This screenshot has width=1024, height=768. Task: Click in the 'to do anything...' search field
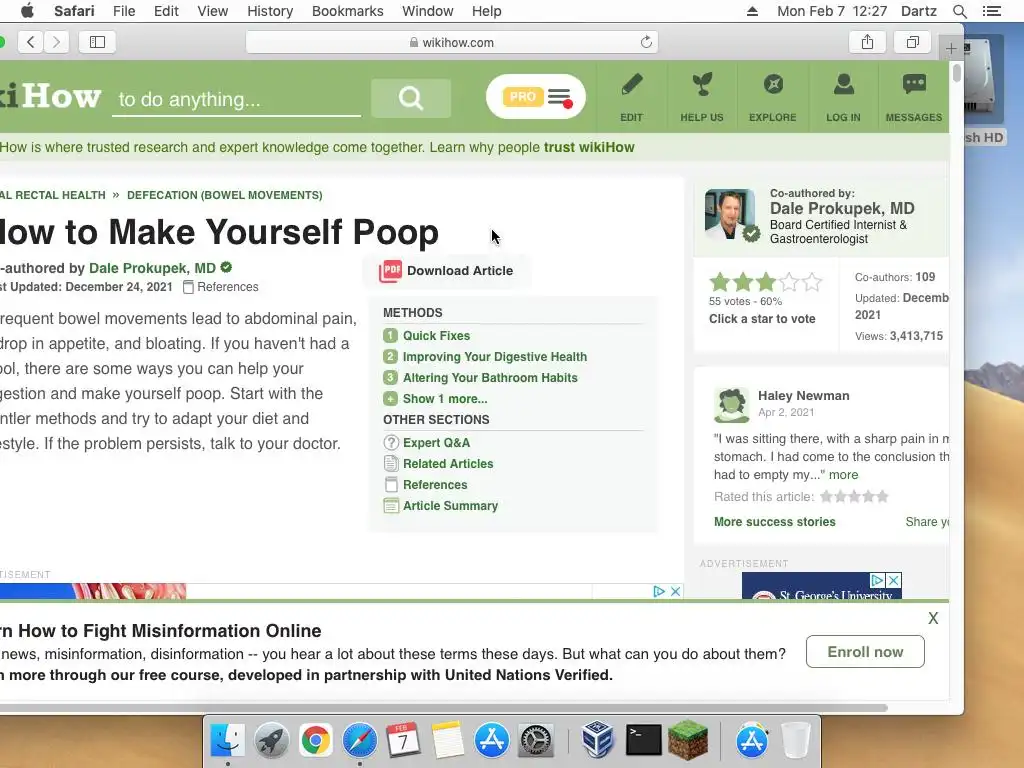[236, 99]
